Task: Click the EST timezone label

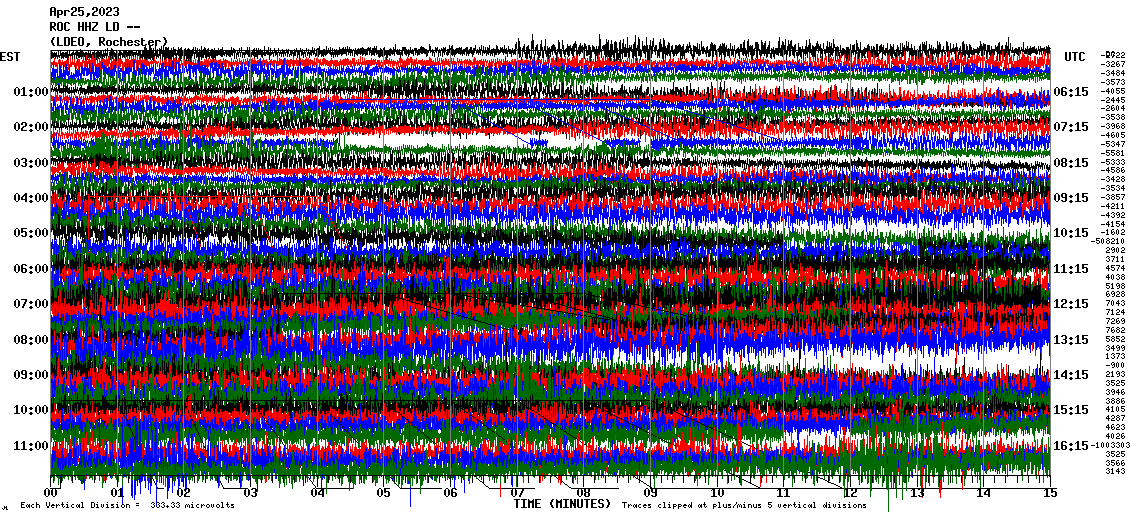Action: pyautogui.click(x=10, y=57)
